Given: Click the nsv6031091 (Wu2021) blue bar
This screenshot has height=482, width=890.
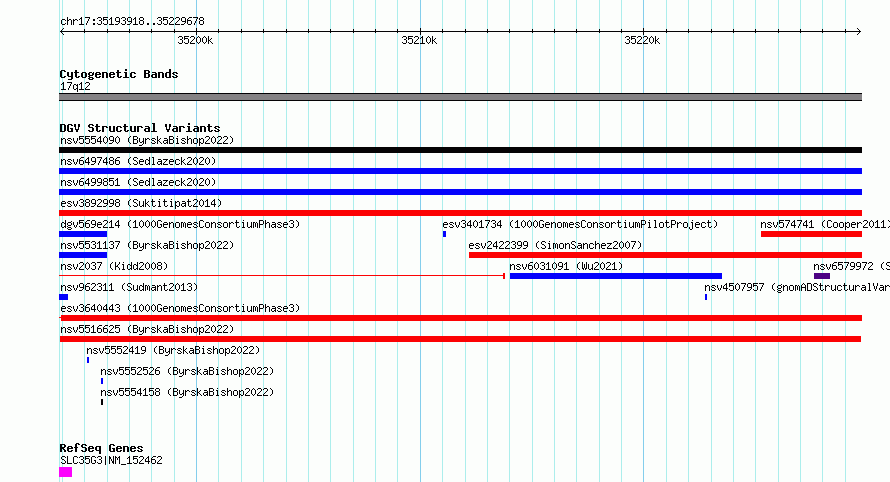Looking at the screenshot, I should point(616,276).
